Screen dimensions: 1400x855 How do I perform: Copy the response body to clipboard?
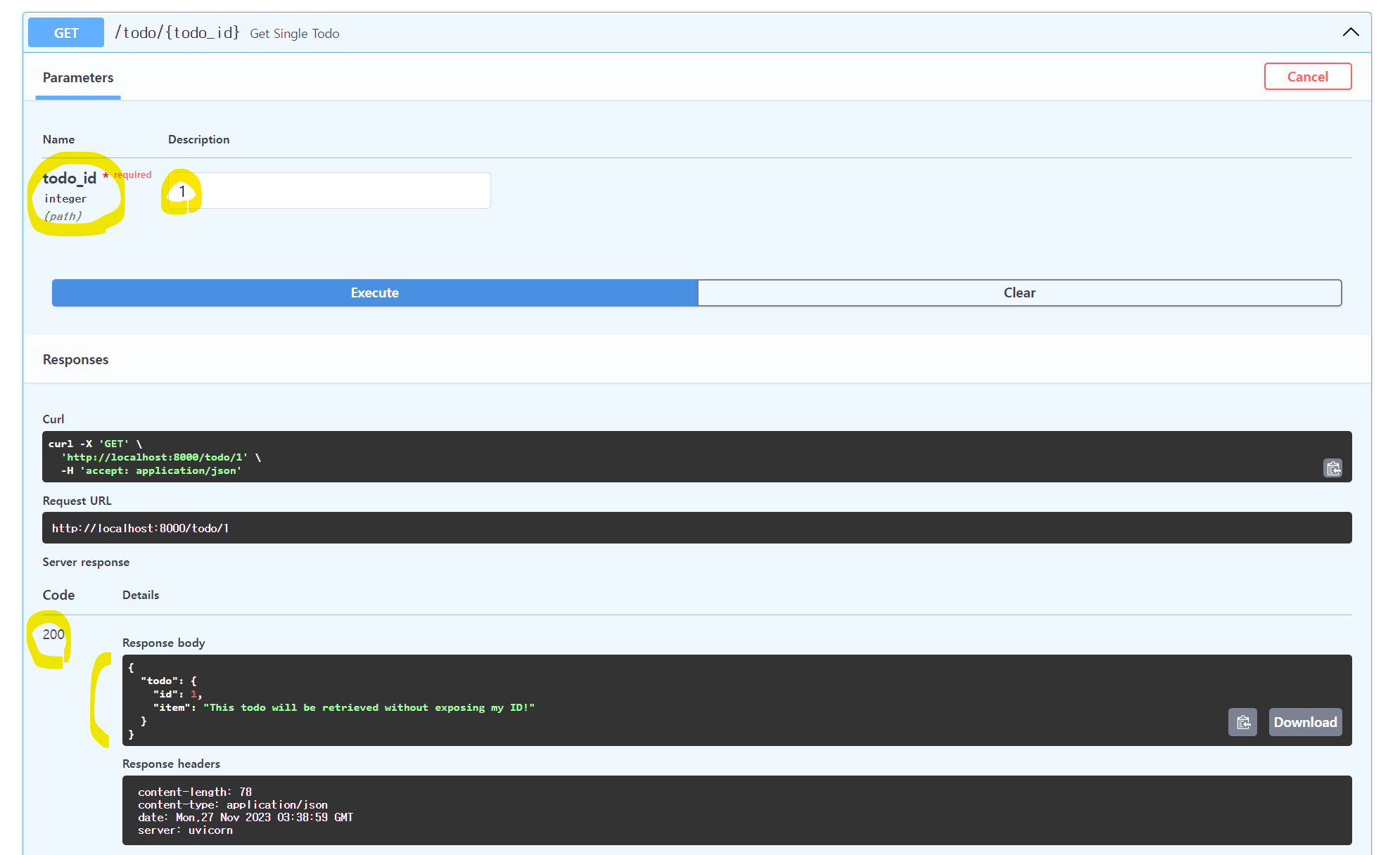pos(1242,722)
